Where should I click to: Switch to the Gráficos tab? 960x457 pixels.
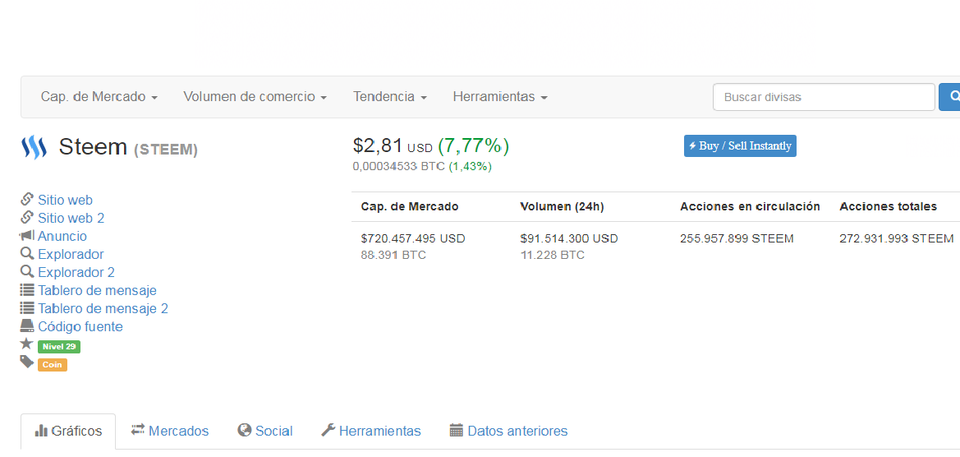click(x=68, y=431)
